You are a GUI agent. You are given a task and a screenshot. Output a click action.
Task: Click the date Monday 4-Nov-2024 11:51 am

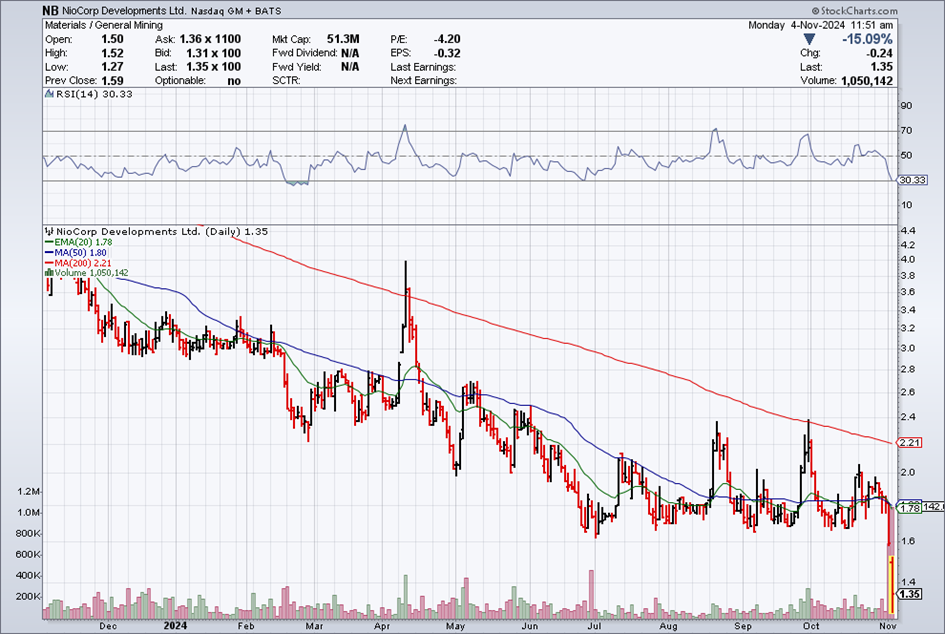820,25
